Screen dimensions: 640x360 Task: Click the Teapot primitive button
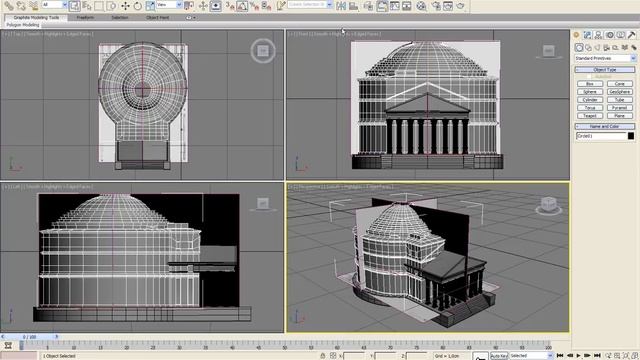tap(590, 116)
